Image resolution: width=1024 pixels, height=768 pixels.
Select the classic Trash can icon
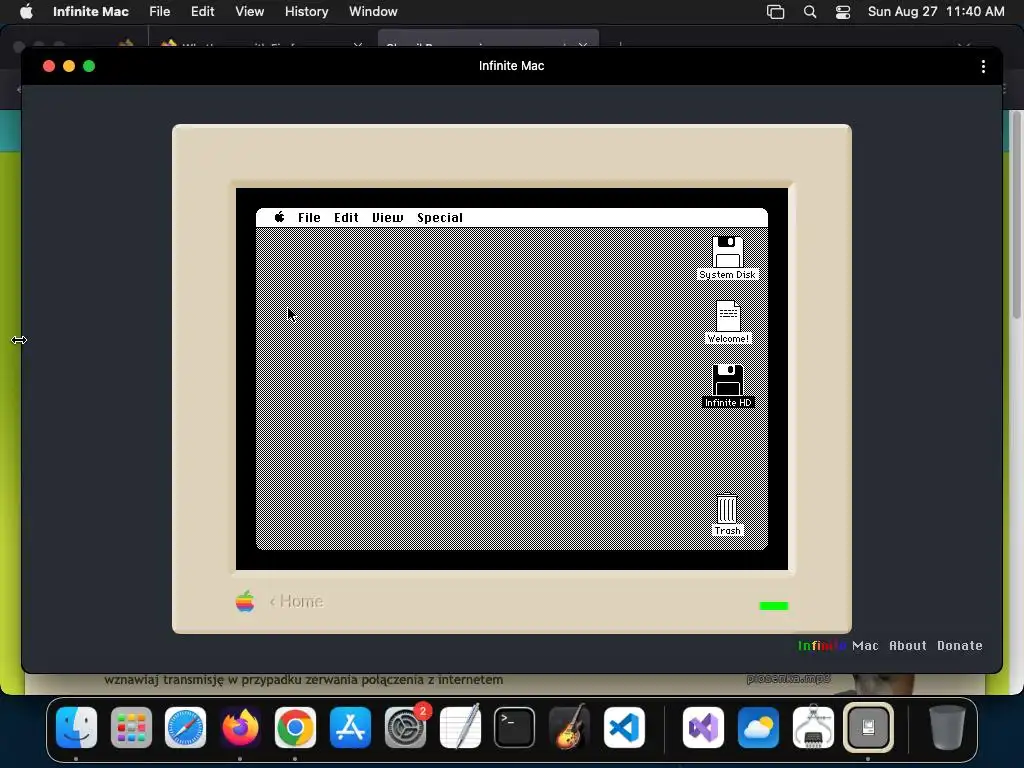(727, 508)
